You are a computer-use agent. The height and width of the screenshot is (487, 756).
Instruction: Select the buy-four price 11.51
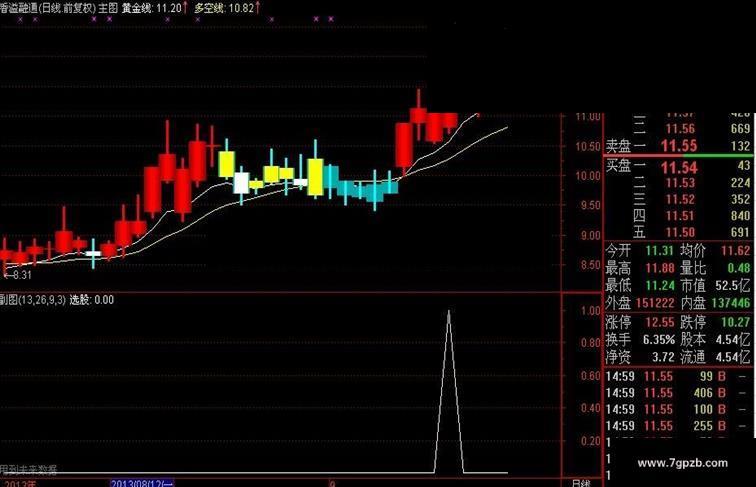680,216
